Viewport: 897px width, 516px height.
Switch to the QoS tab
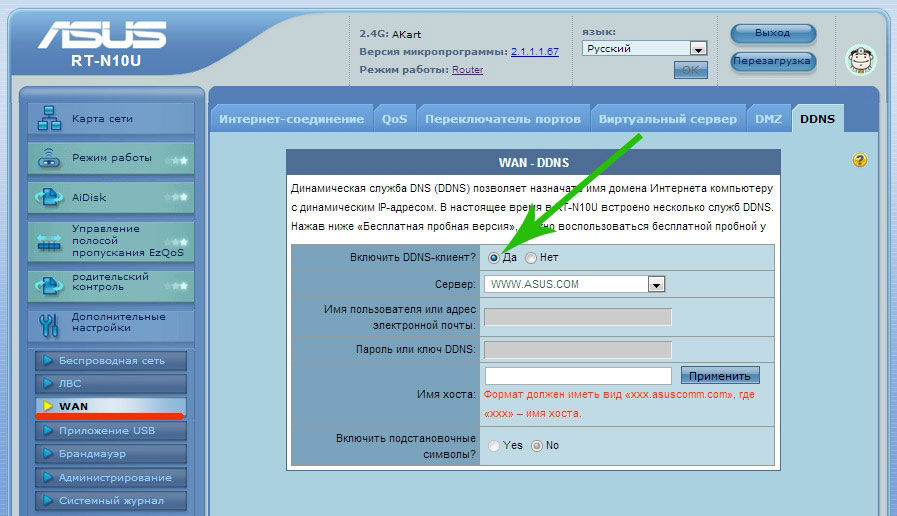(x=394, y=119)
